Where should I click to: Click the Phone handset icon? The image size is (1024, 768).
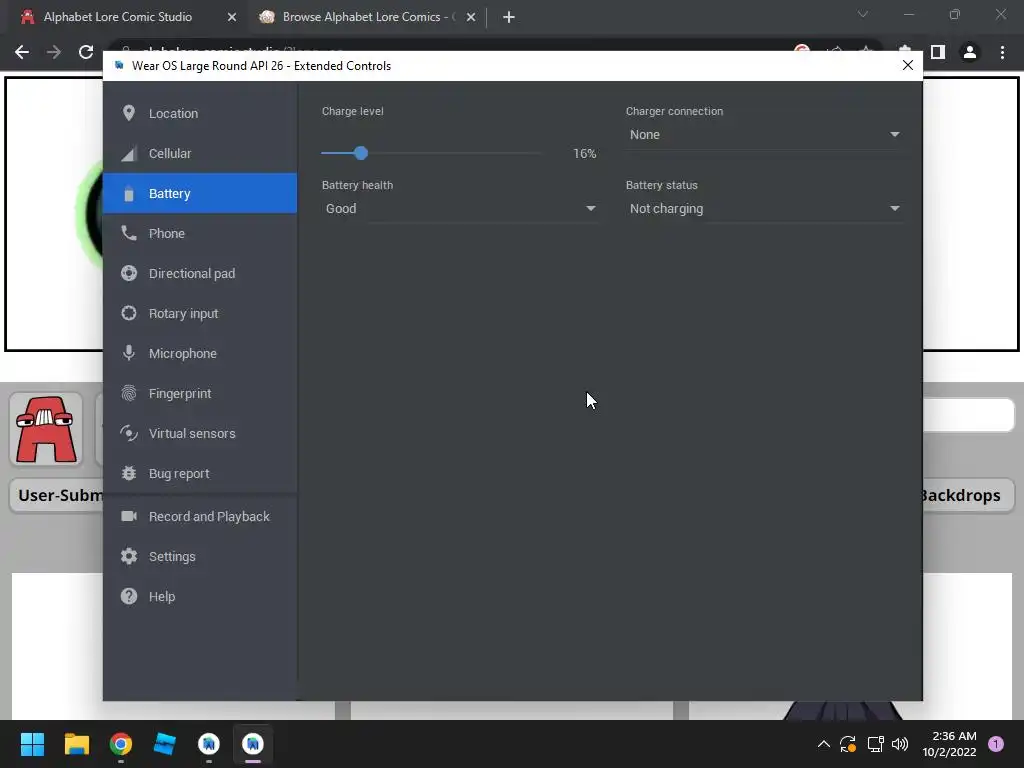tap(129, 233)
